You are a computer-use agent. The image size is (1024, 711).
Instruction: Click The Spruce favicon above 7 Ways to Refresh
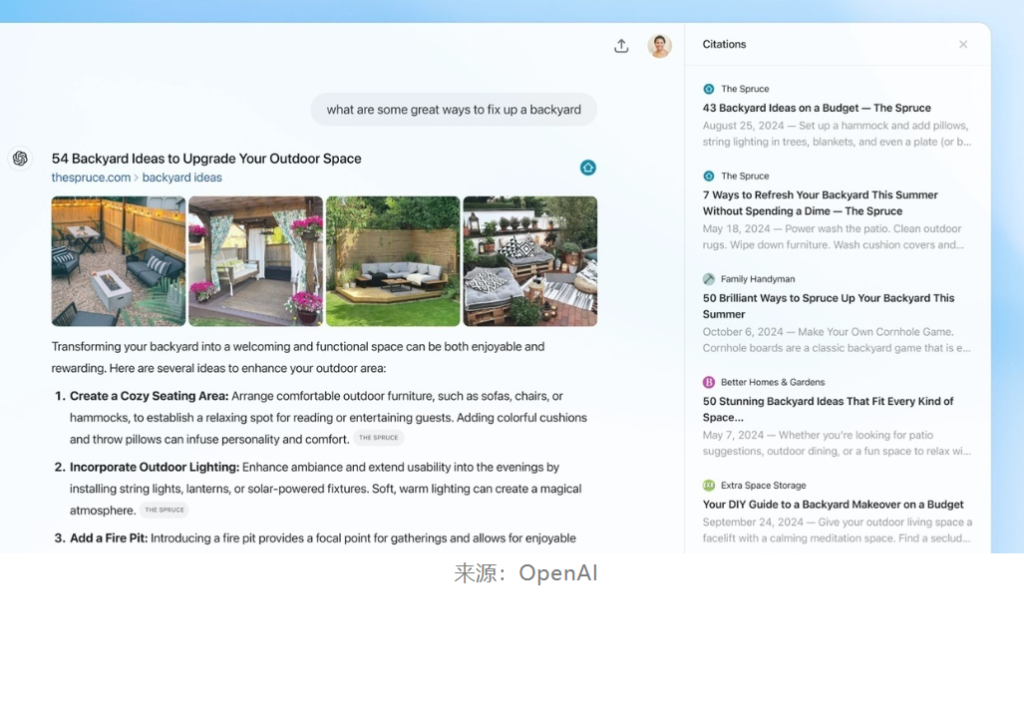(709, 176)
